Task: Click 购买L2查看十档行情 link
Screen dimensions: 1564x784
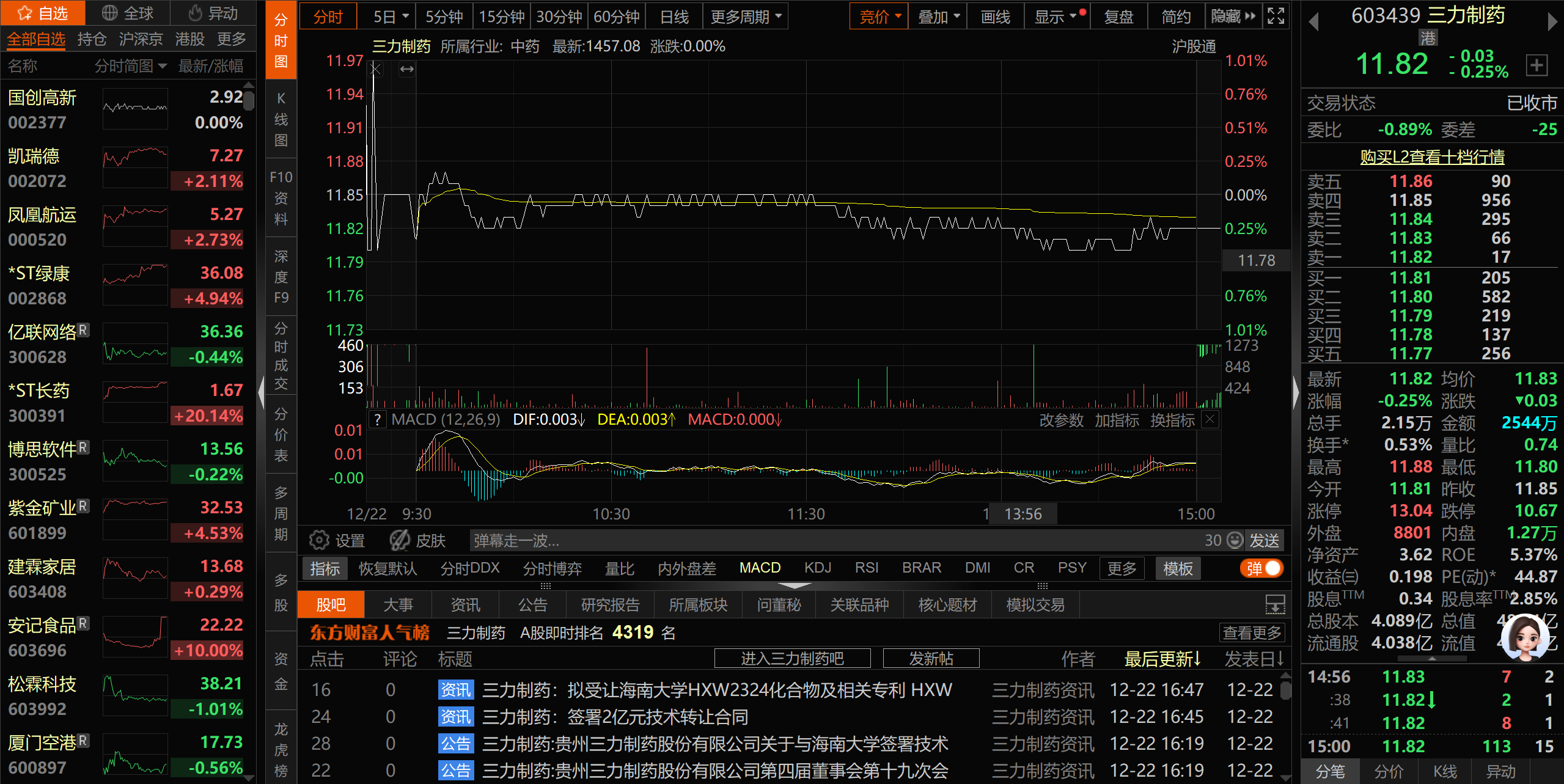Action: coord(1432,157)
